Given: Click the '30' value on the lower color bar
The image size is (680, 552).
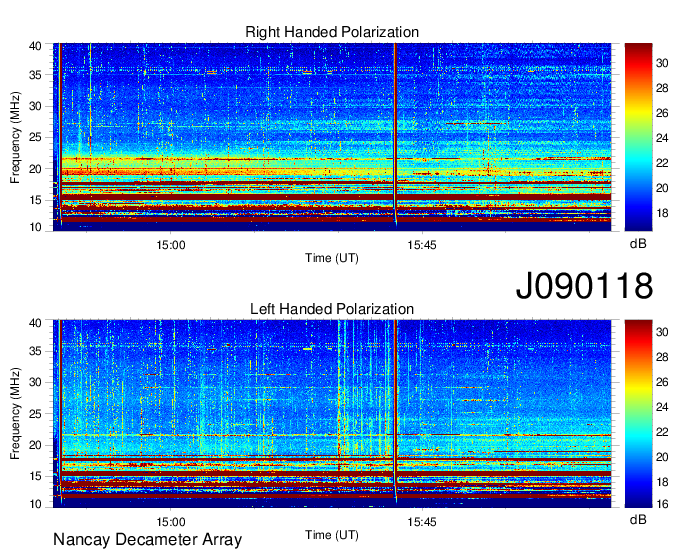Looking at the screenshot, I should [x=662, y=332].
